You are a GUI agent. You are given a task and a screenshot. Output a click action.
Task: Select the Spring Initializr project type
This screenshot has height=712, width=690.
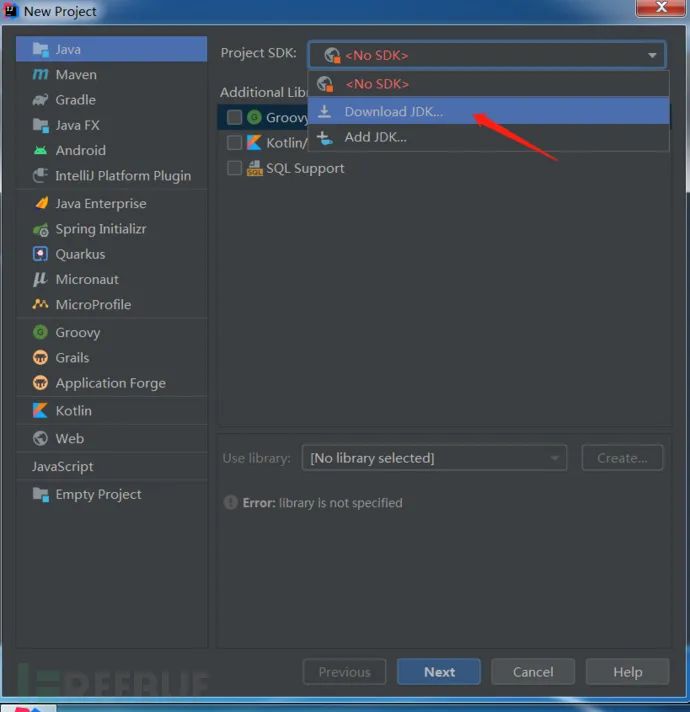pos(111,229)
